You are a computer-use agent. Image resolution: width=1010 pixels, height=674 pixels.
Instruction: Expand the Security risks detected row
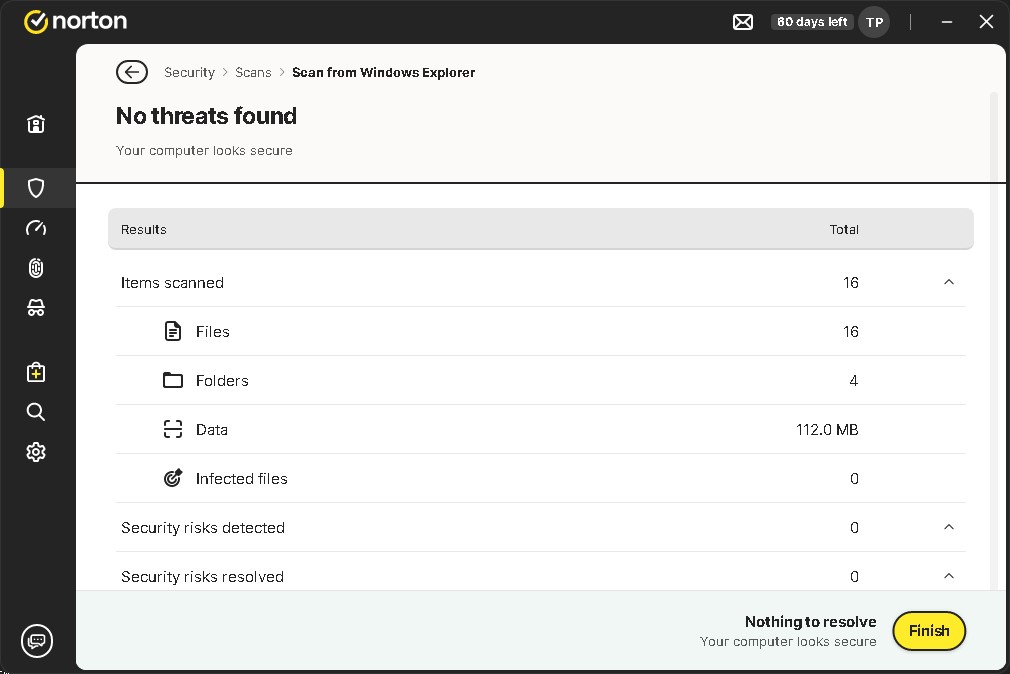click(x=949, y=528)
